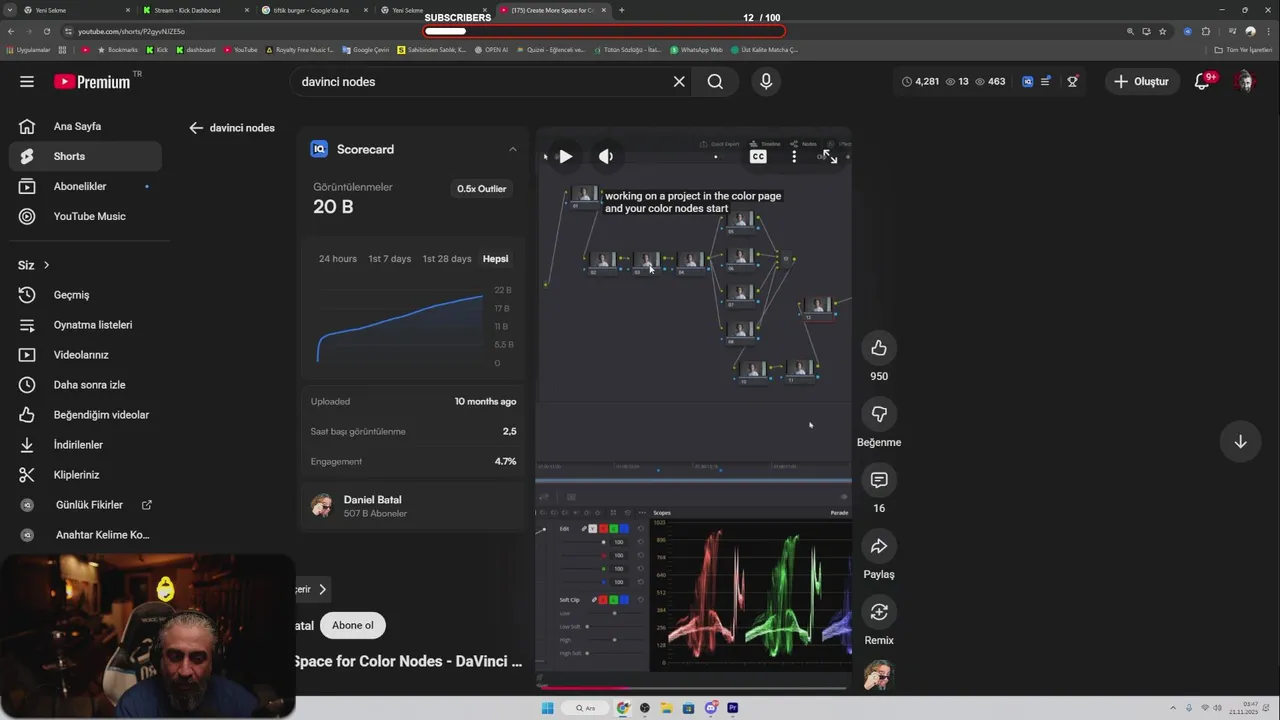
Task: Open Shorts in sidebar
Action: point(86,156)
